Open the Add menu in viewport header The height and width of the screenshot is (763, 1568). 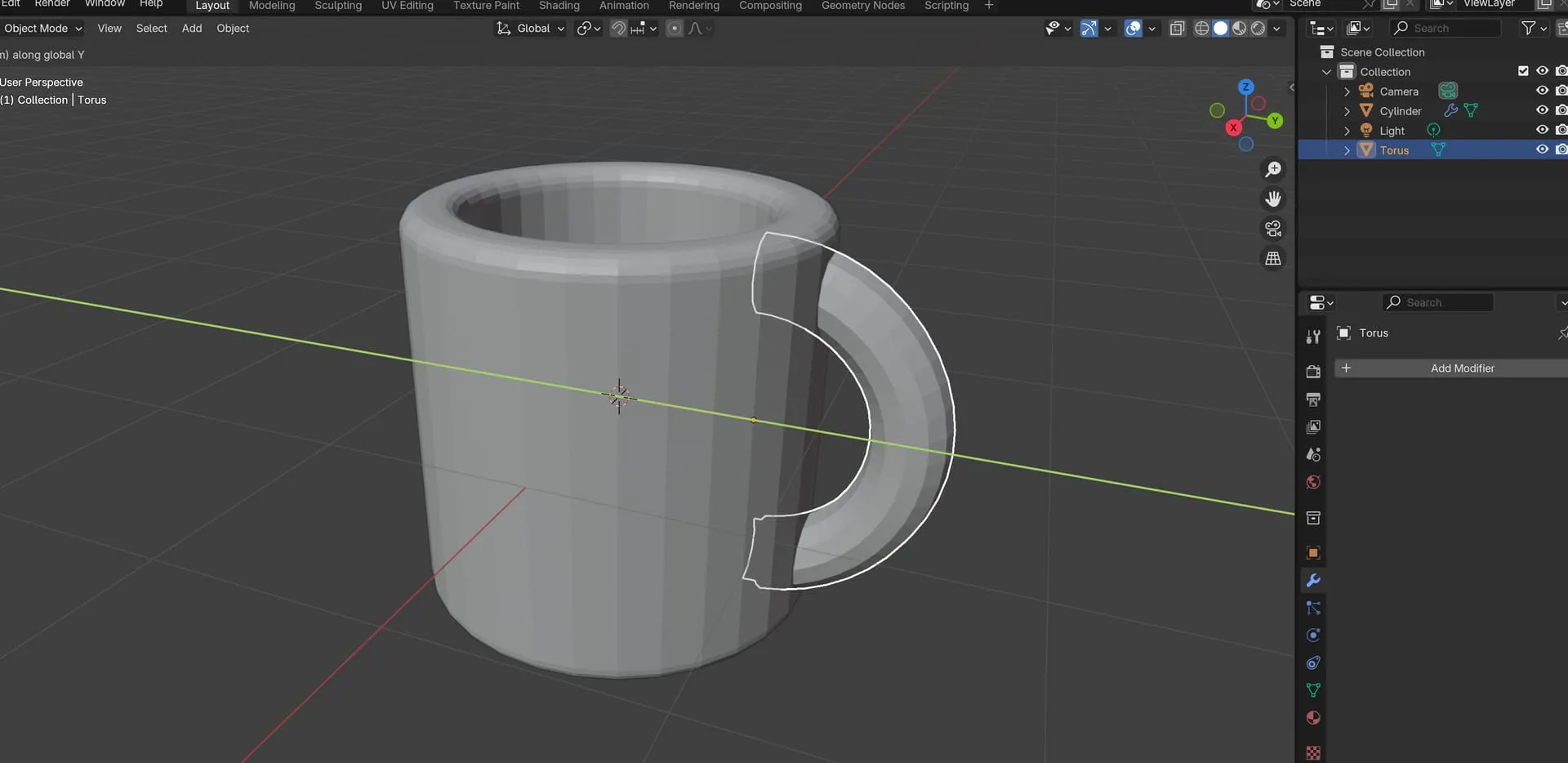tap(192, 29)
